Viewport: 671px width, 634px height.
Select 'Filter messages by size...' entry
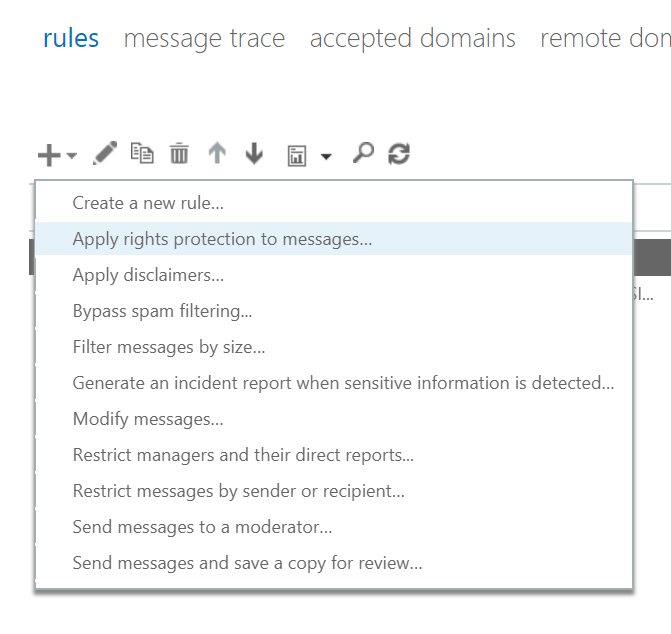[x=169, y=347]
